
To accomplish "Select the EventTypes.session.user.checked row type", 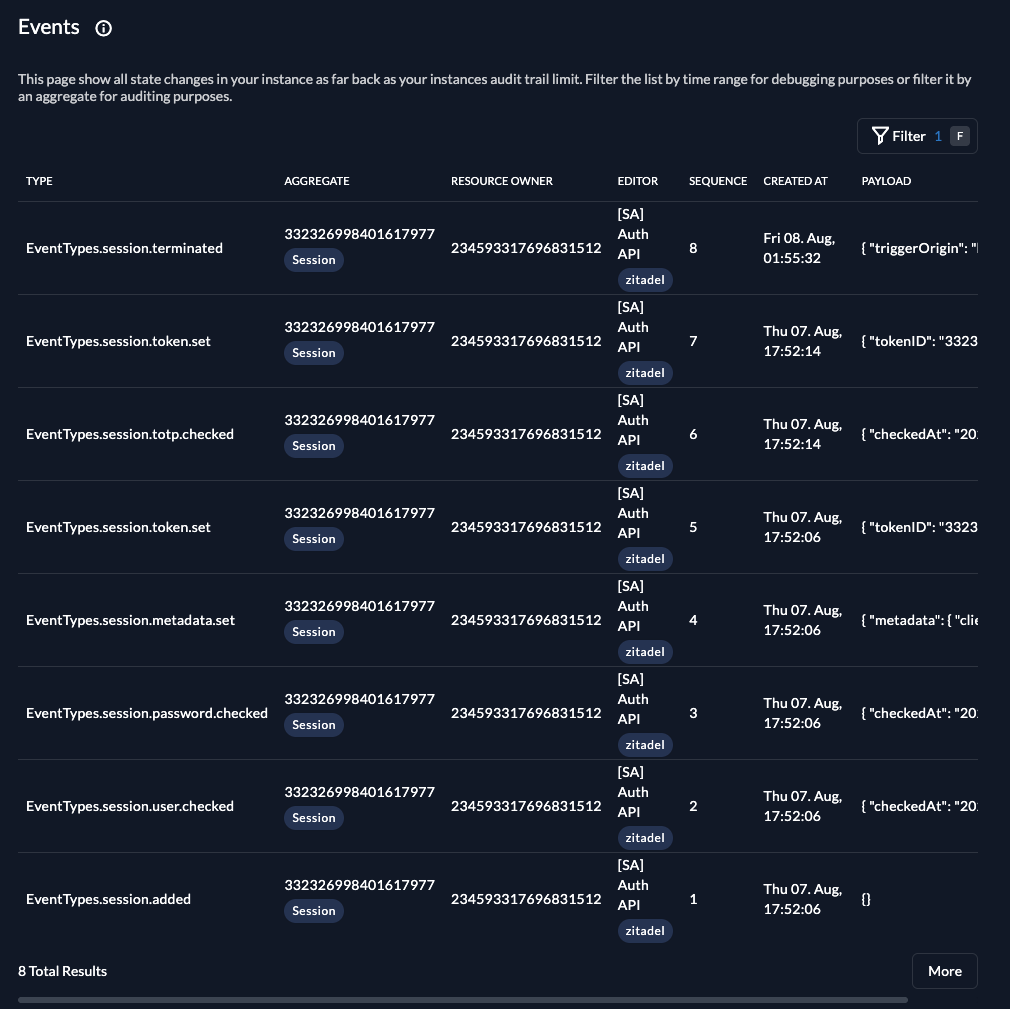I will point(129,806).
